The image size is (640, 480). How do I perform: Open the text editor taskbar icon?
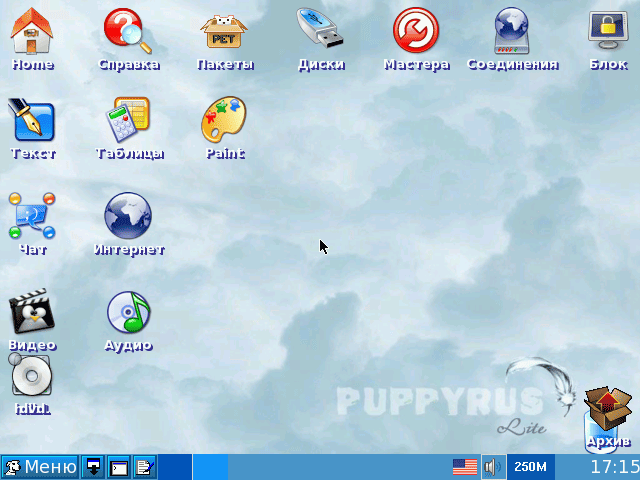[144, 467]
